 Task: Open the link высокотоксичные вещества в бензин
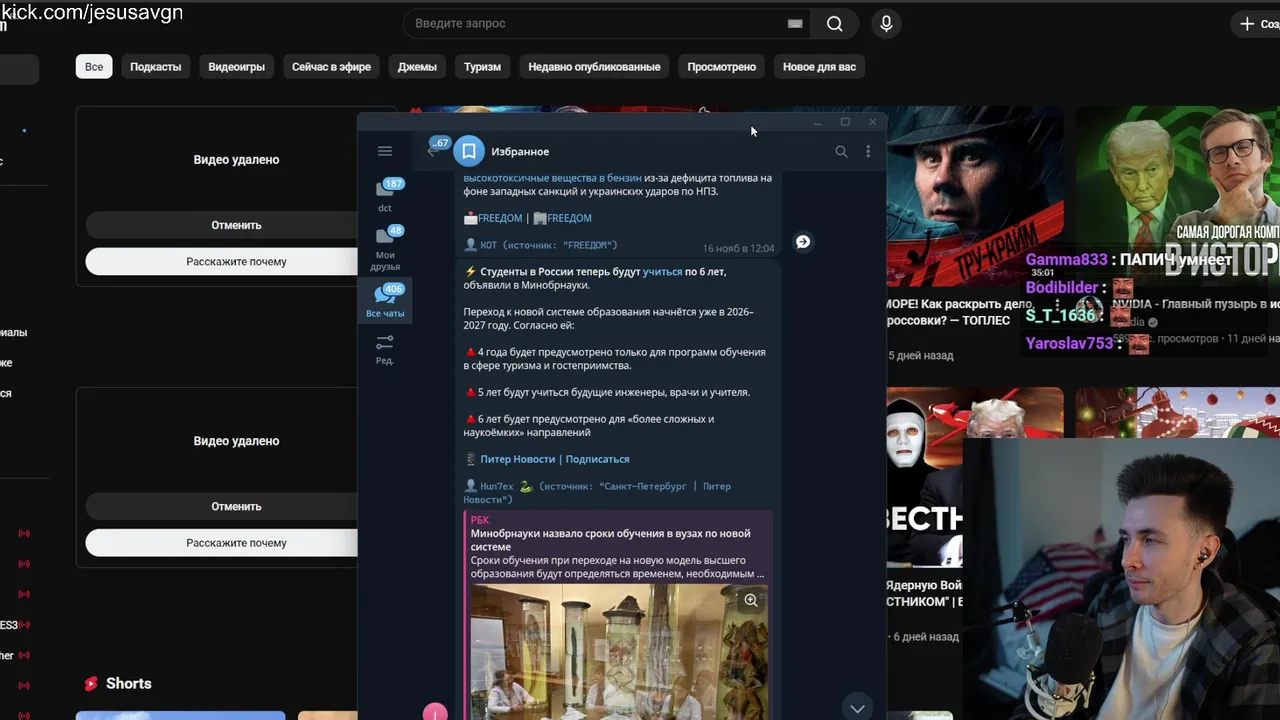pos(552,178)
